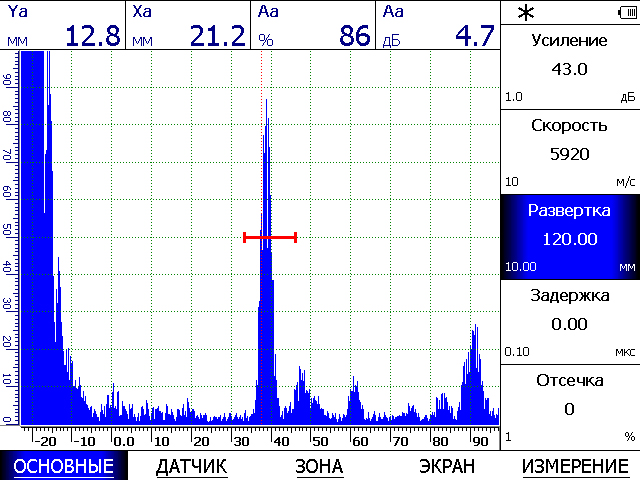Click the battery level indicator icon
Screen dimensions: 640x480
[625, 12]
